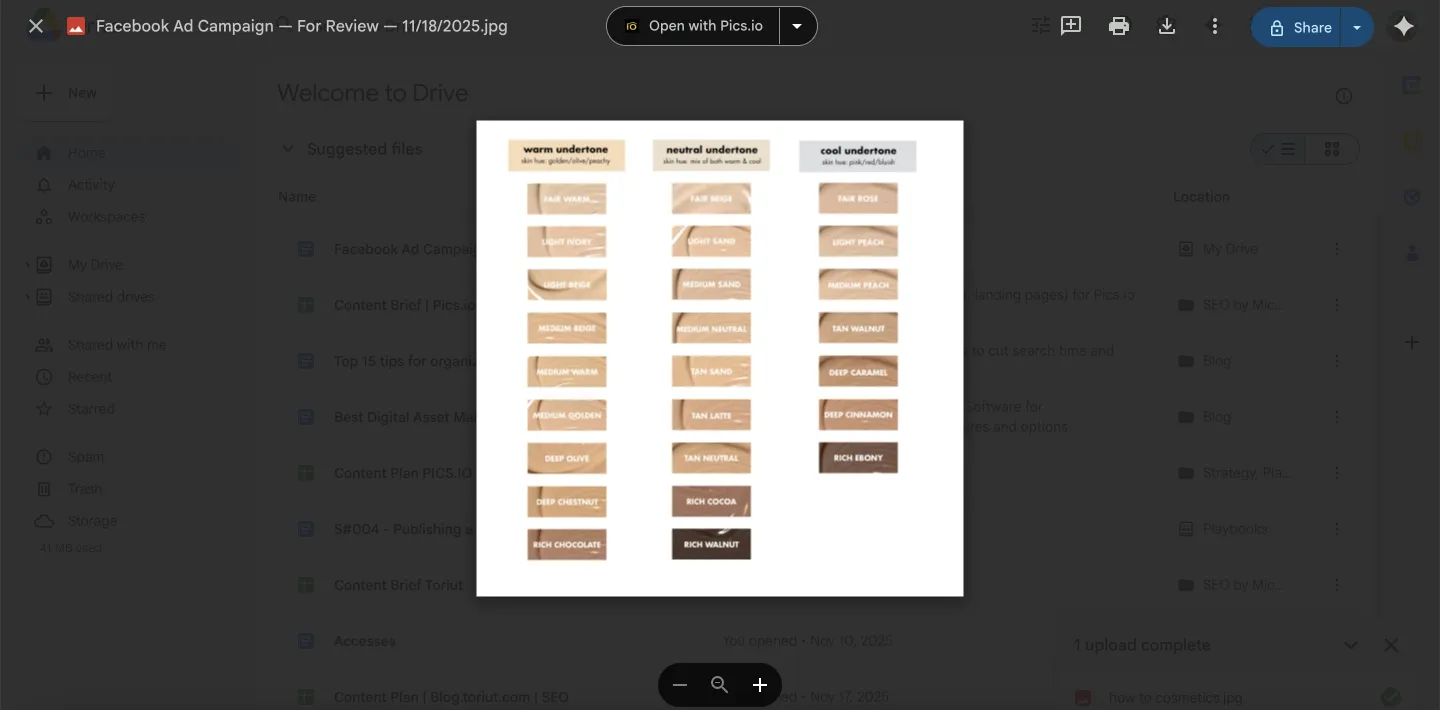Viewport: 1440px width, 710px height.
Task: Click the S#004 - Publishing file row
Action: tap(820, 529)
